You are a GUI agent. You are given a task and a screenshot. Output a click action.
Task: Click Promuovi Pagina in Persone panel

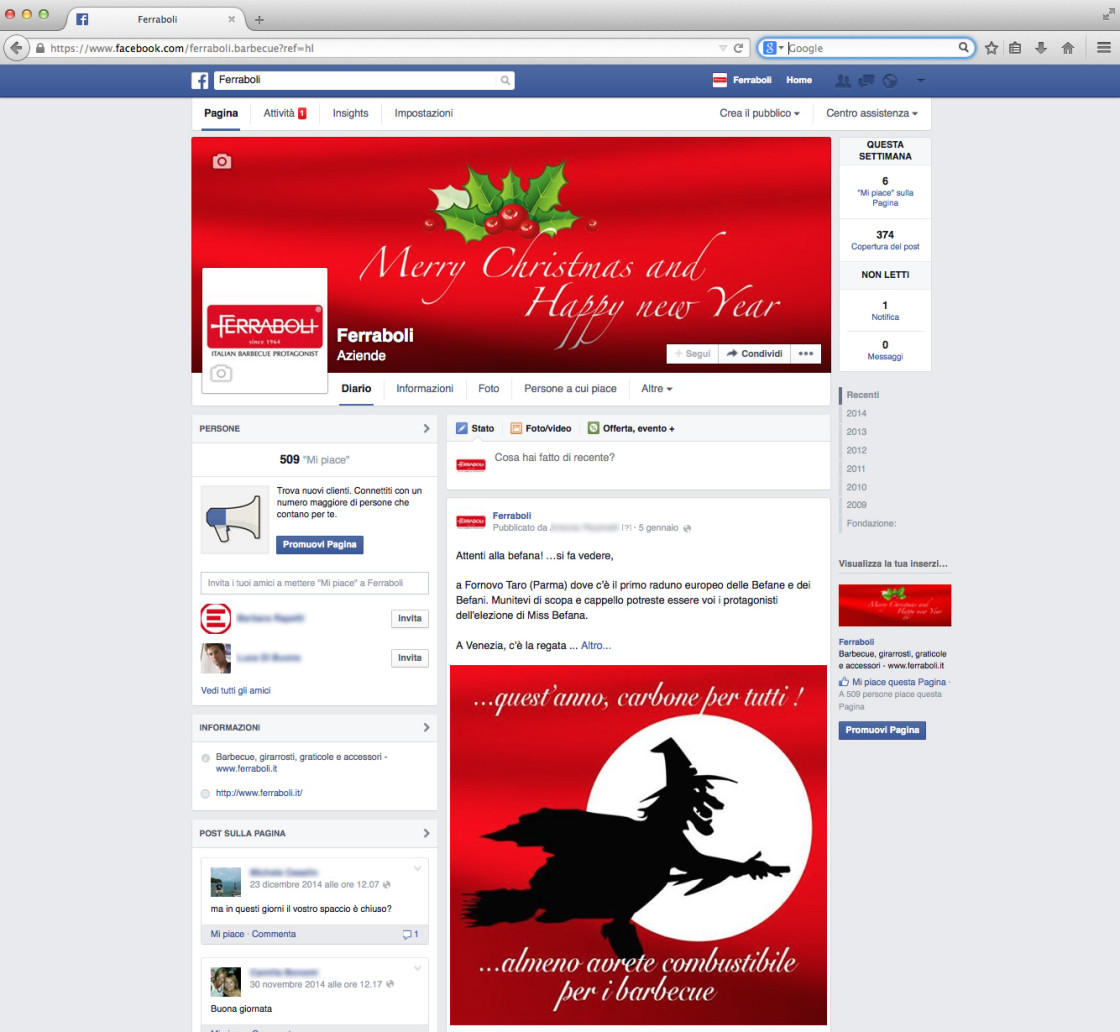[x=319, y=545]
